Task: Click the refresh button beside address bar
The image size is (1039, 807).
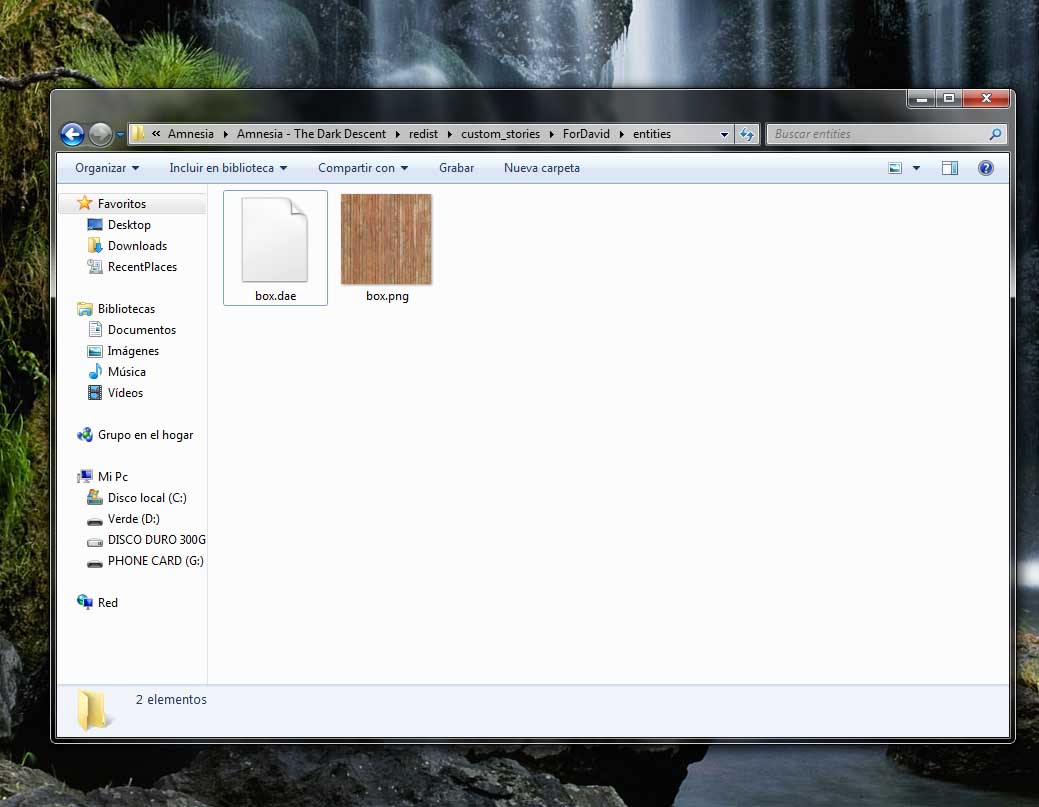Action: pyautogui.click(x=747, y=134)
